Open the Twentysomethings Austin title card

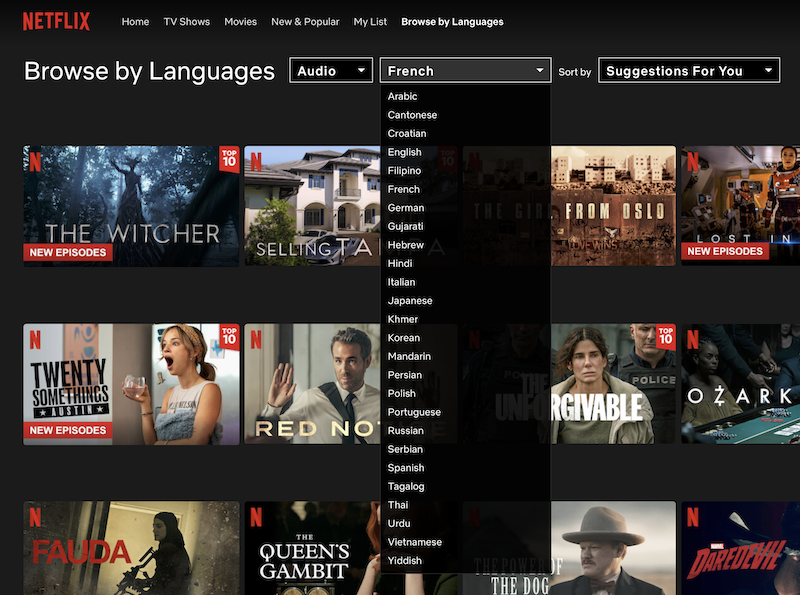coord(131,384)
